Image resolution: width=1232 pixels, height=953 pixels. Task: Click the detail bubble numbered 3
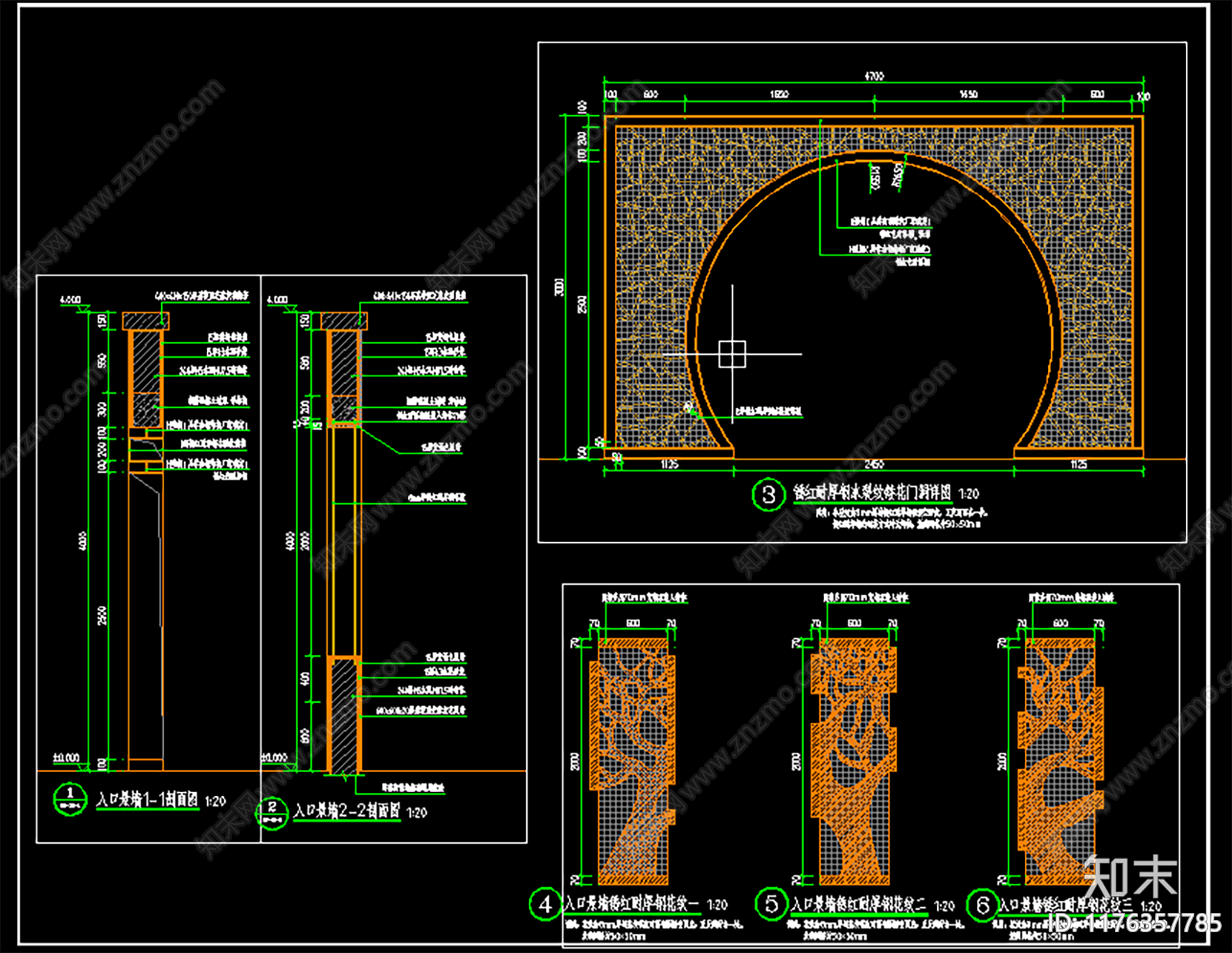coord(768,494)
